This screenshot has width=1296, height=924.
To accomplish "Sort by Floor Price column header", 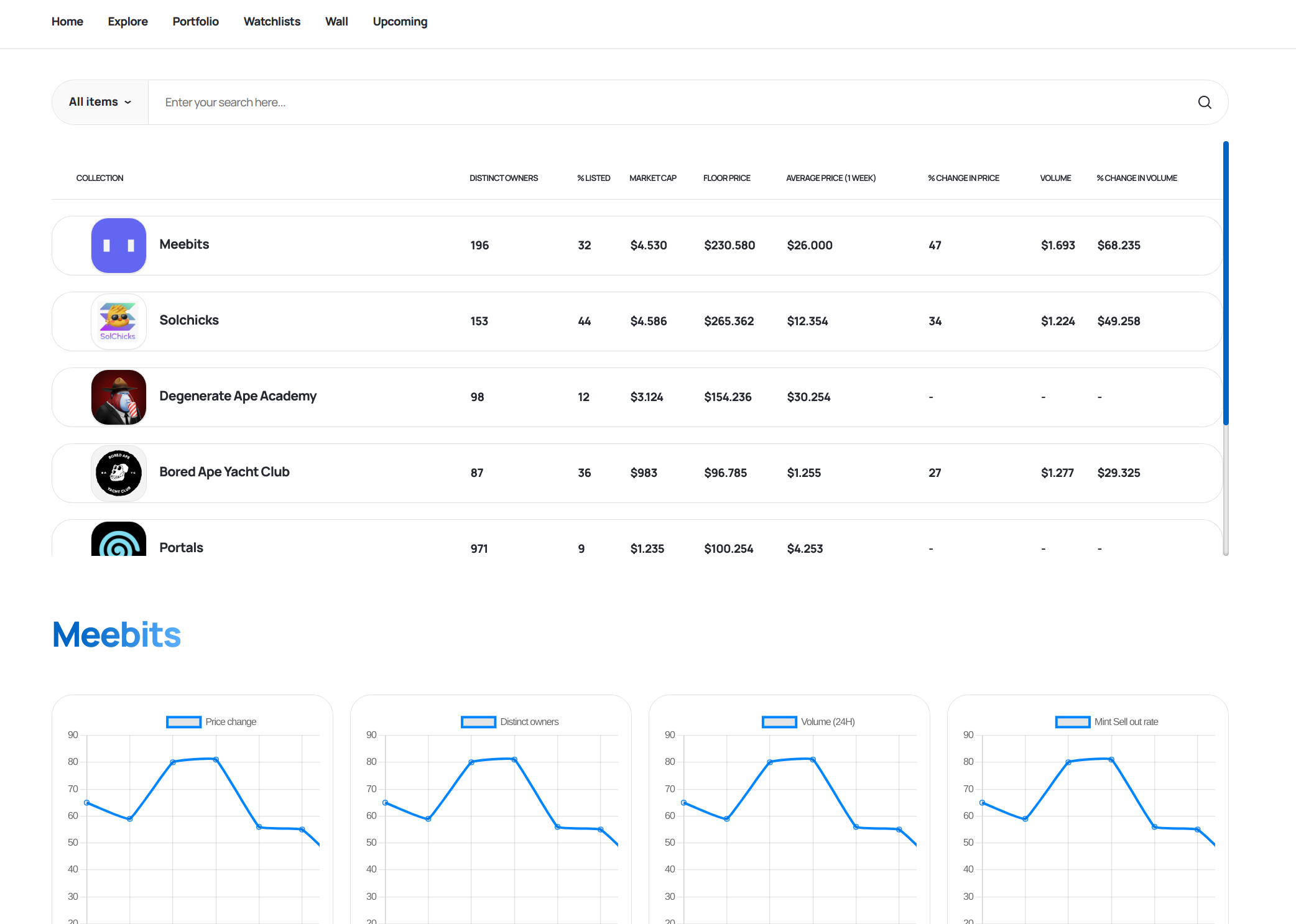I will (x=726, y=178).
